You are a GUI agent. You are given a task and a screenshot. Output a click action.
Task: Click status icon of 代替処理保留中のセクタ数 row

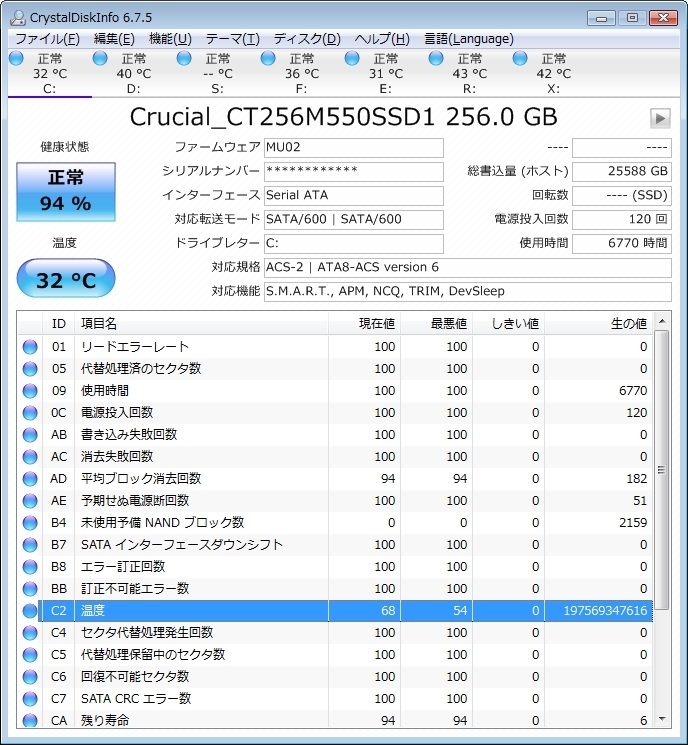point(30,655)
